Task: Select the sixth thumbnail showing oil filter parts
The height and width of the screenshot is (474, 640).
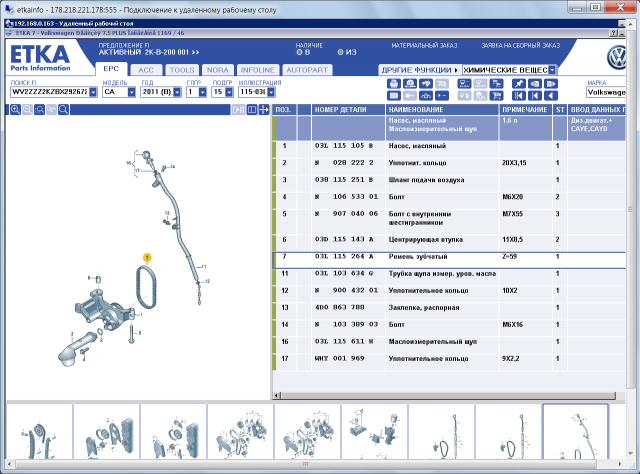Action: click(374, 432)
